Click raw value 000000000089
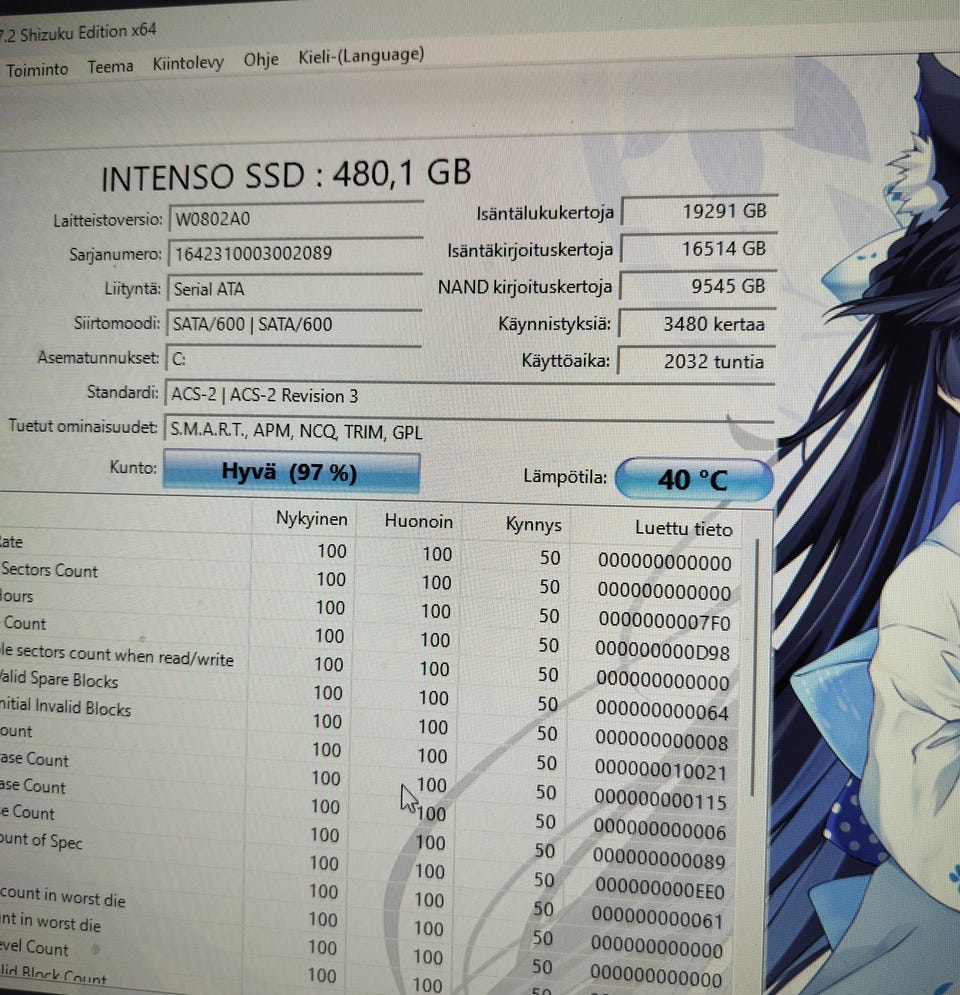 coord(659,859)
